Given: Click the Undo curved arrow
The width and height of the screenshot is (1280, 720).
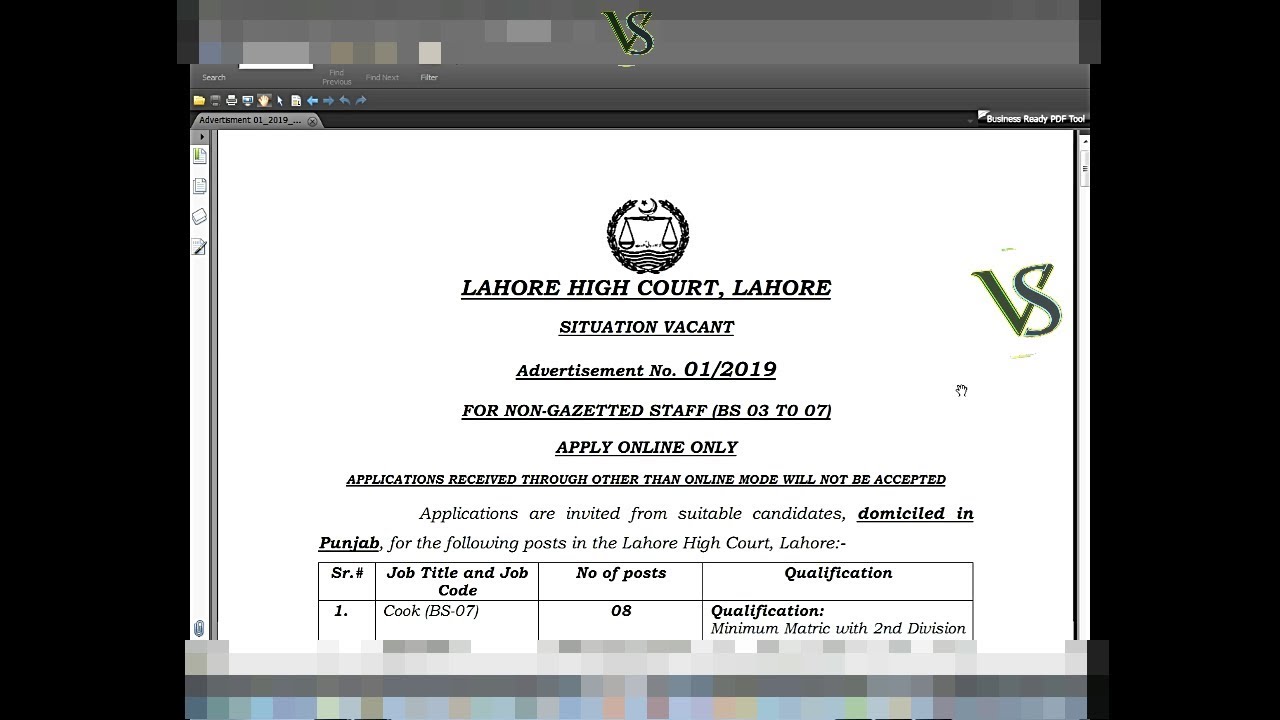Looking at the screenshot, I should tap(344, 101).
